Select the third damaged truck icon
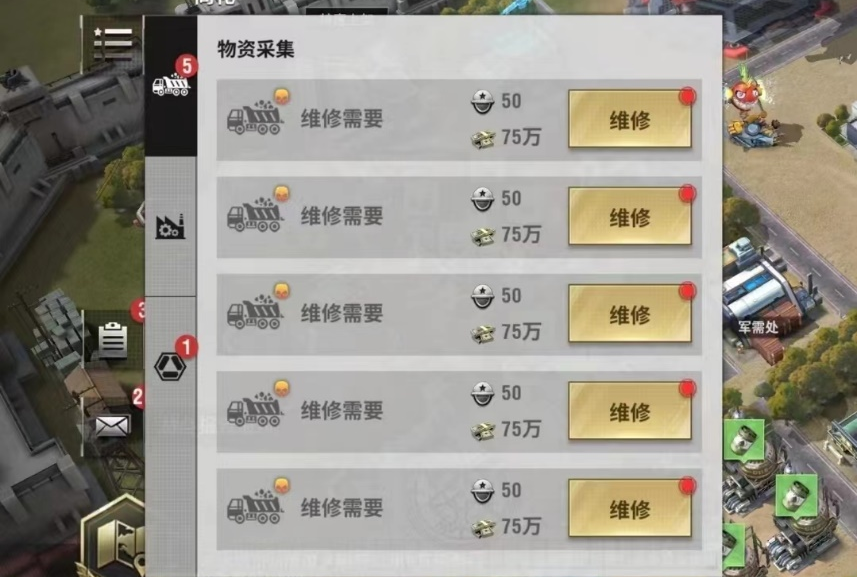The image size is (857, 577). pyautogui.click(x=255, y=311)
